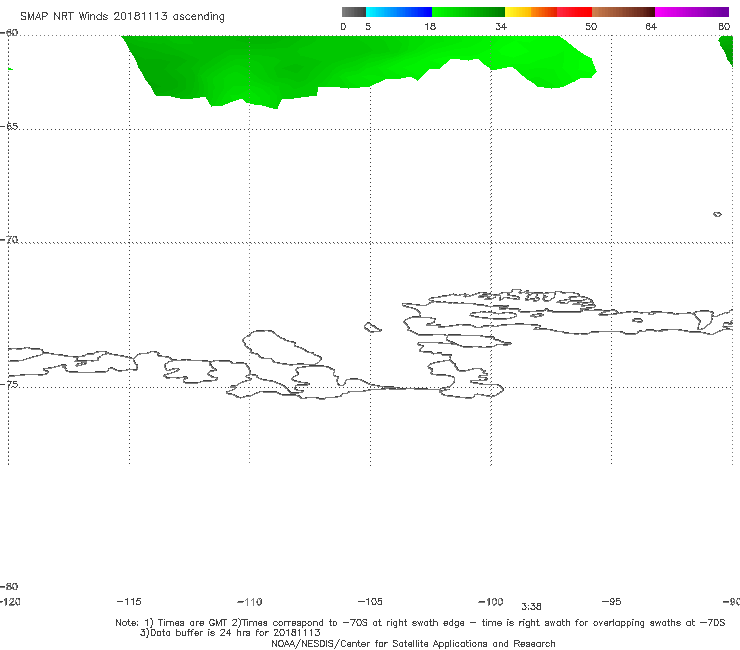Click the color bar label '34'
This screenshot has height=650, width=740.
pyautogui.click(x=501, y=26)
